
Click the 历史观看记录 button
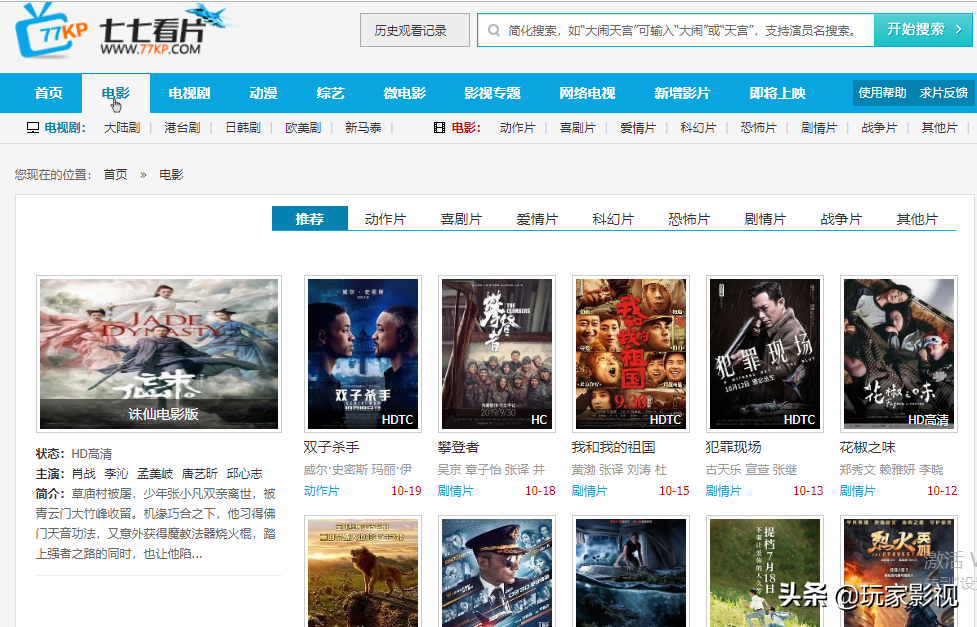414,29
